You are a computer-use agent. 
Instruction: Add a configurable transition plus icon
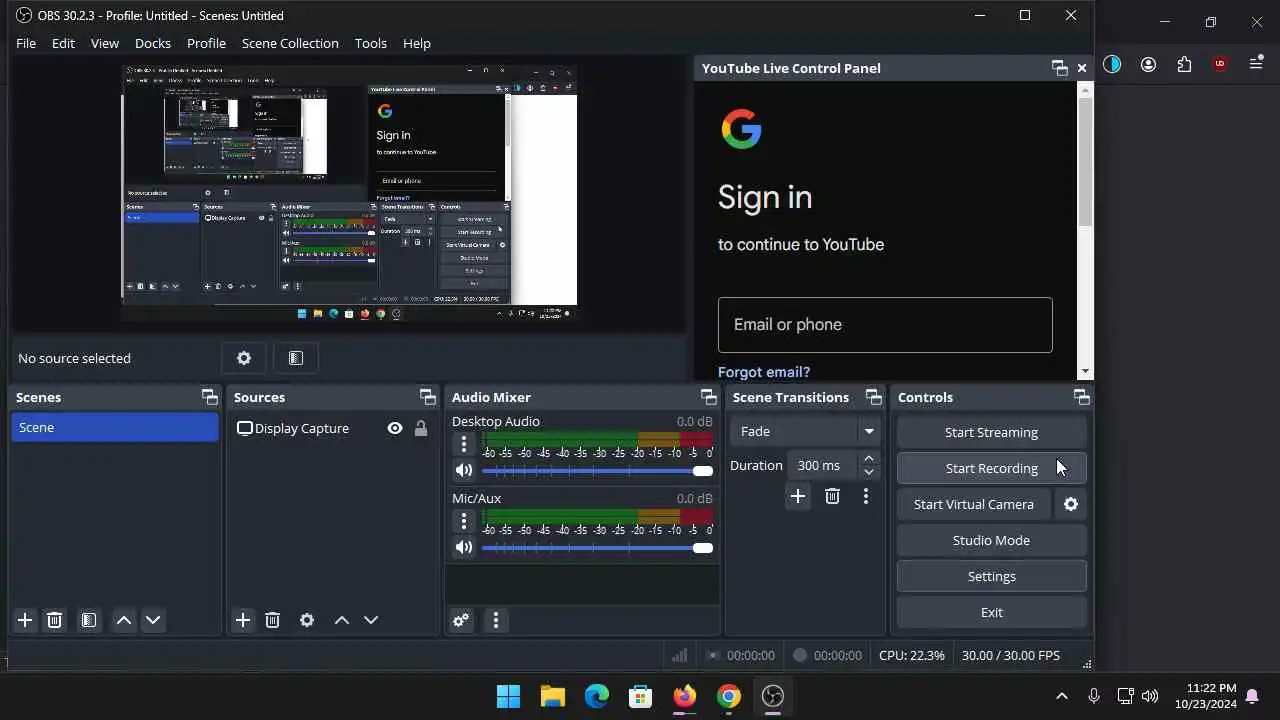point(798,496)
